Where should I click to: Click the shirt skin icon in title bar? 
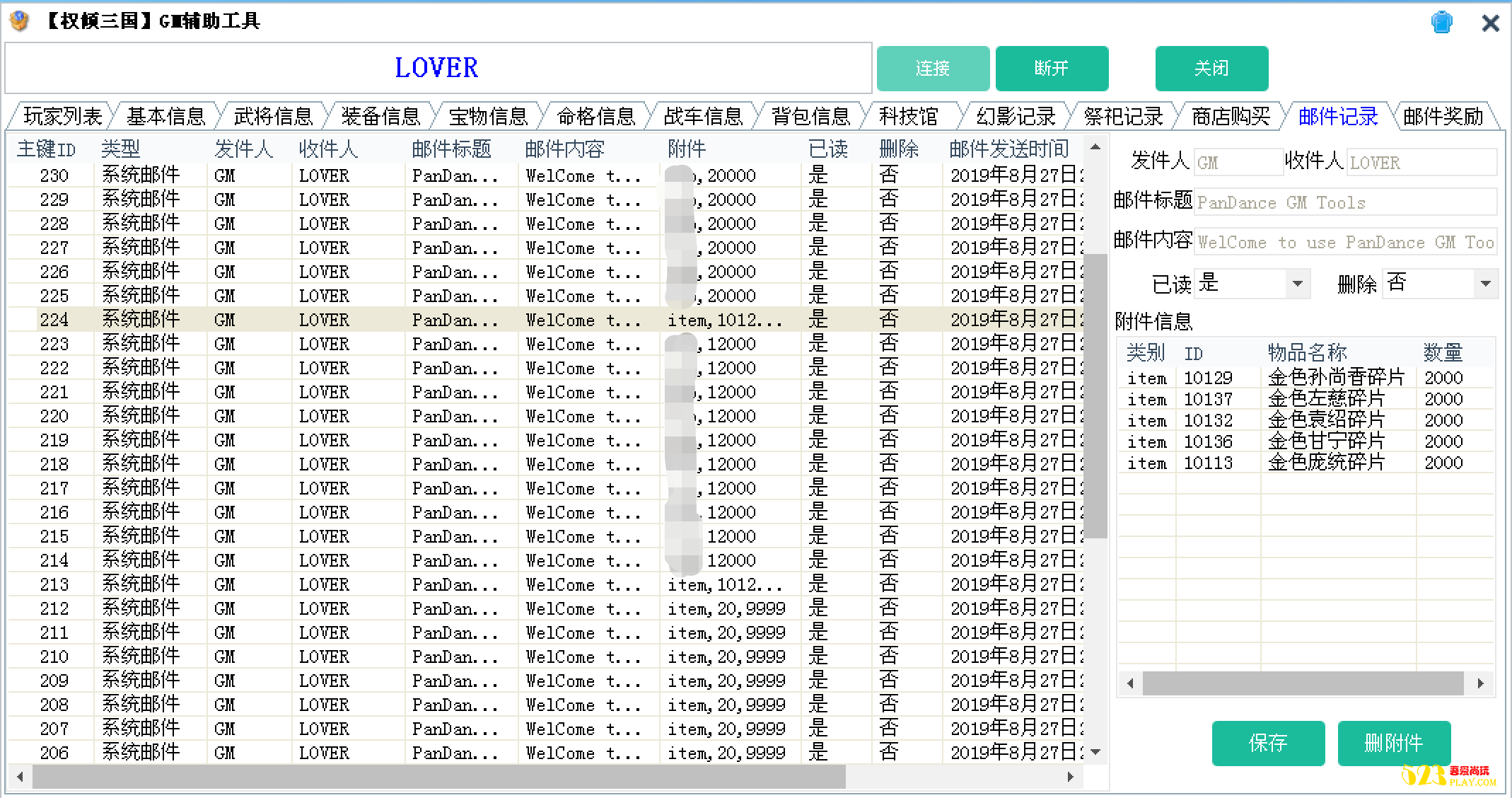coord(1441,22)
